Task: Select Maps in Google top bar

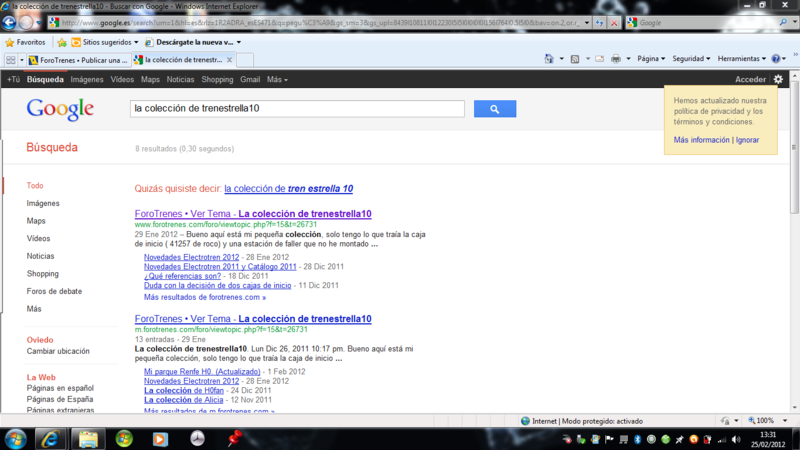Action: click(x=150, y=80)
